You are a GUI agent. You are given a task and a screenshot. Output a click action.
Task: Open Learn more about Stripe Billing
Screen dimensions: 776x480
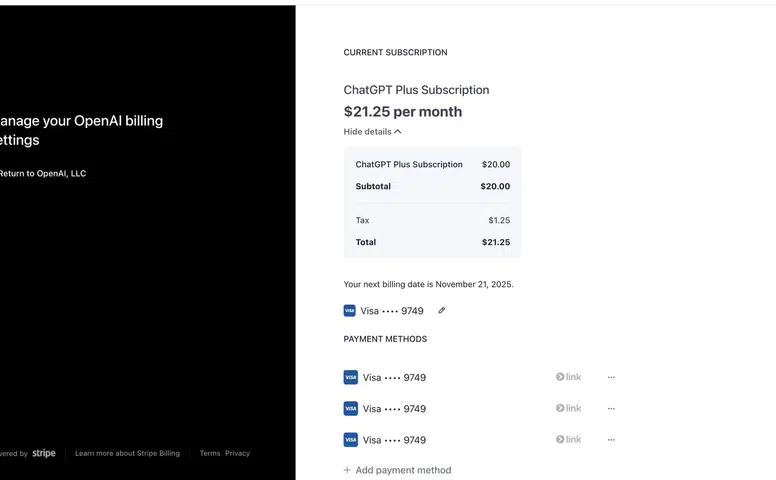(x=127, y=453)
